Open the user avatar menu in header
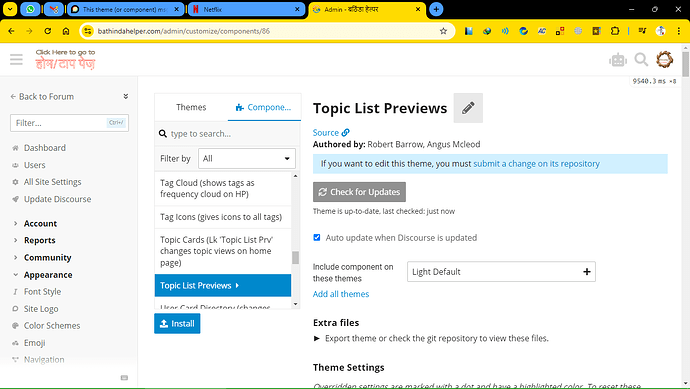Image resolution: width=690 pixels, height=389 pixels. click(664, 59)
